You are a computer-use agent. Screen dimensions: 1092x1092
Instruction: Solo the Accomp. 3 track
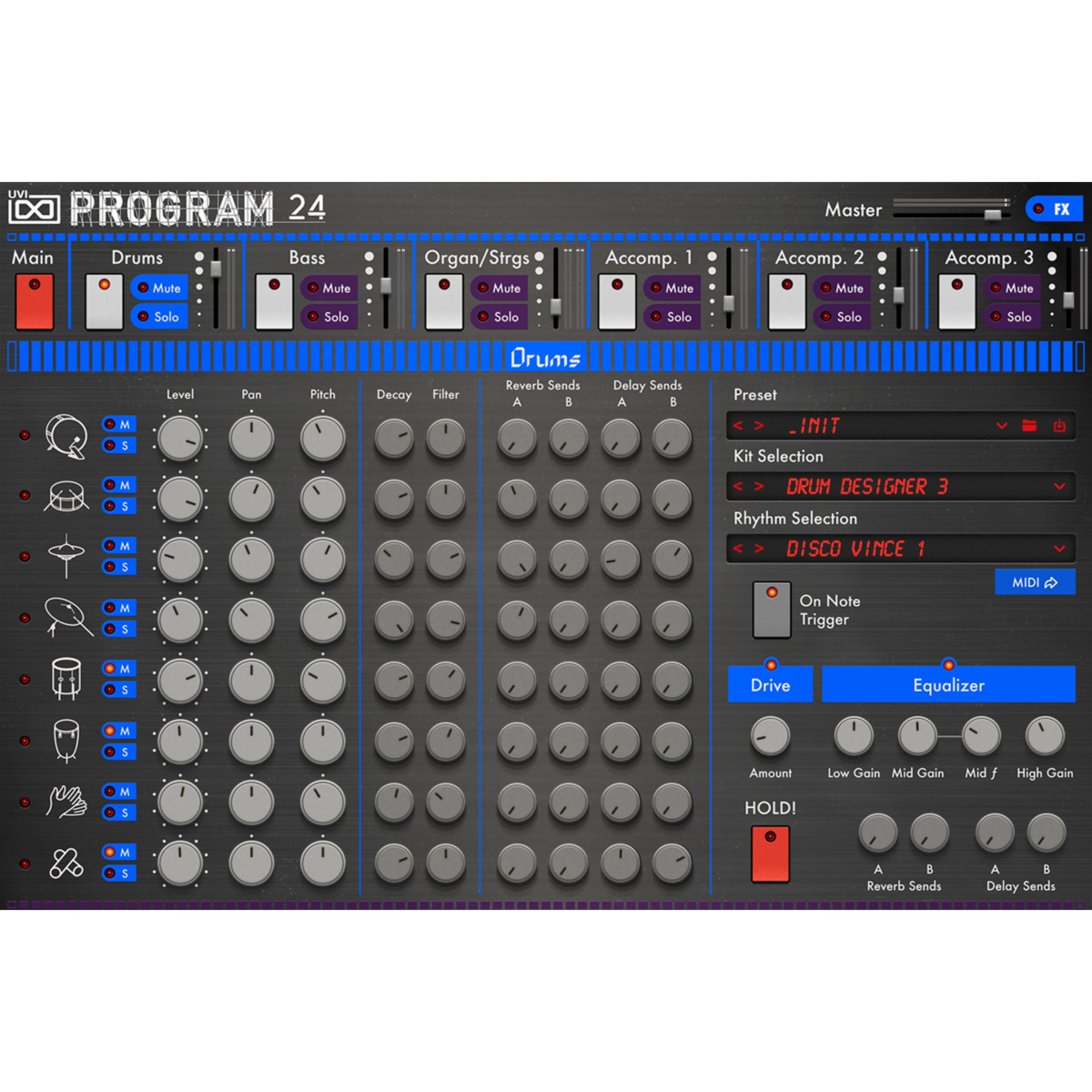click(x=1012, y=317)
